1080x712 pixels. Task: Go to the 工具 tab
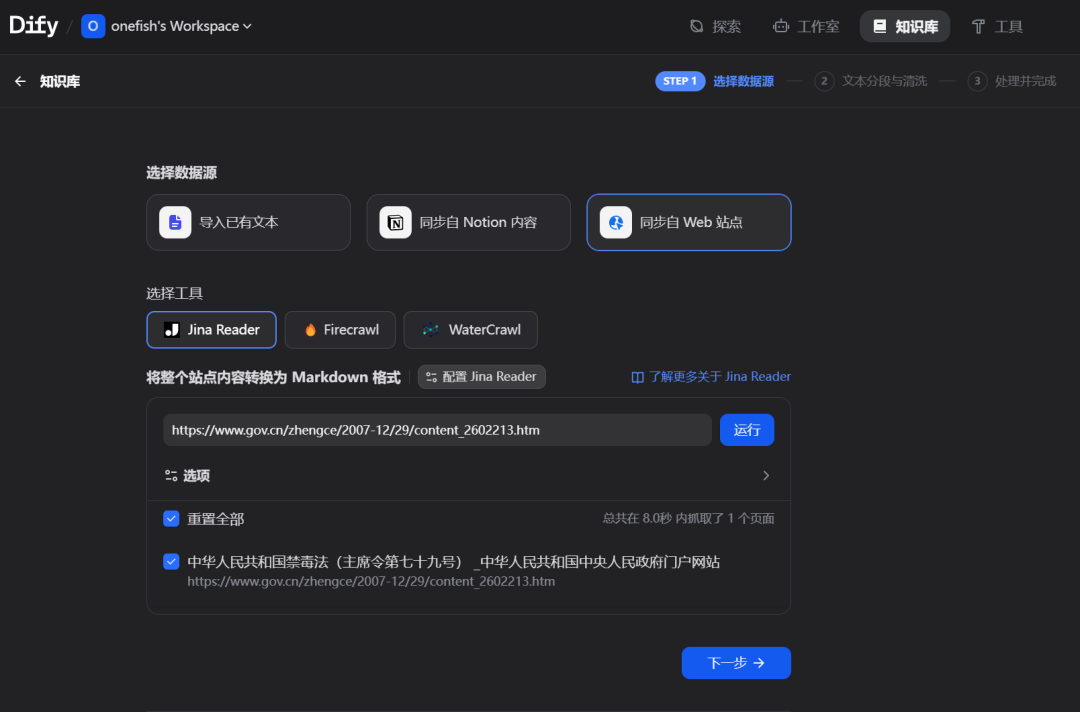997,27
